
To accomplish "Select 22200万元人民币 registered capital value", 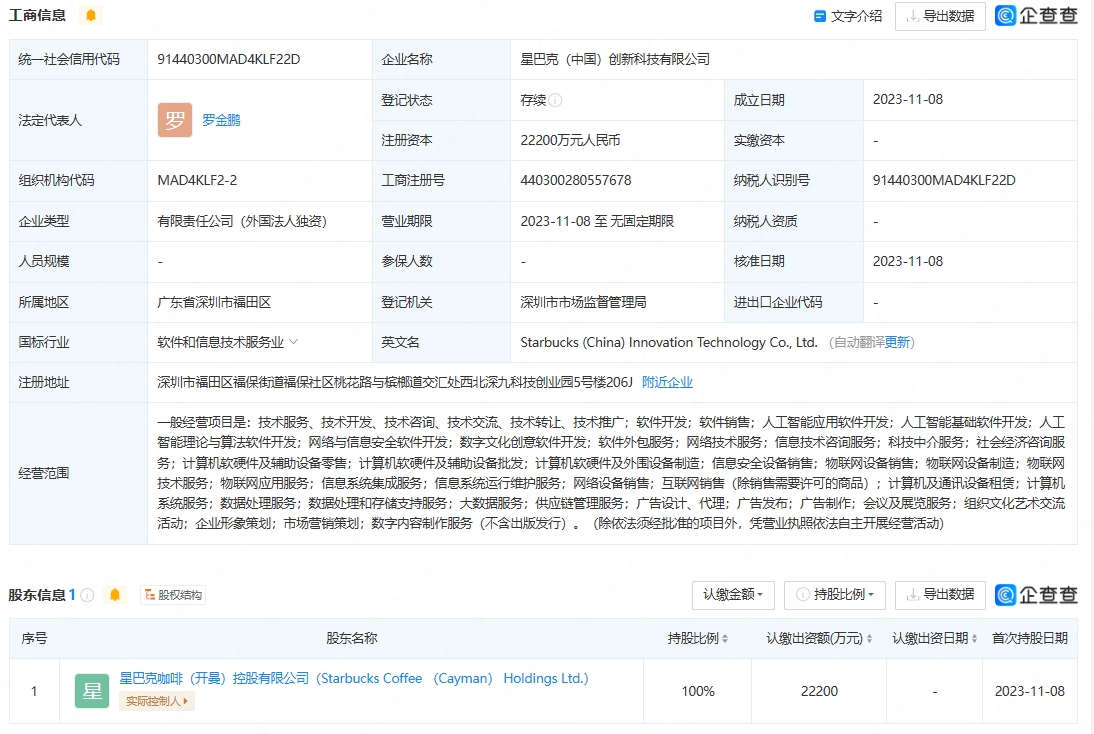I will coord(570,140).
